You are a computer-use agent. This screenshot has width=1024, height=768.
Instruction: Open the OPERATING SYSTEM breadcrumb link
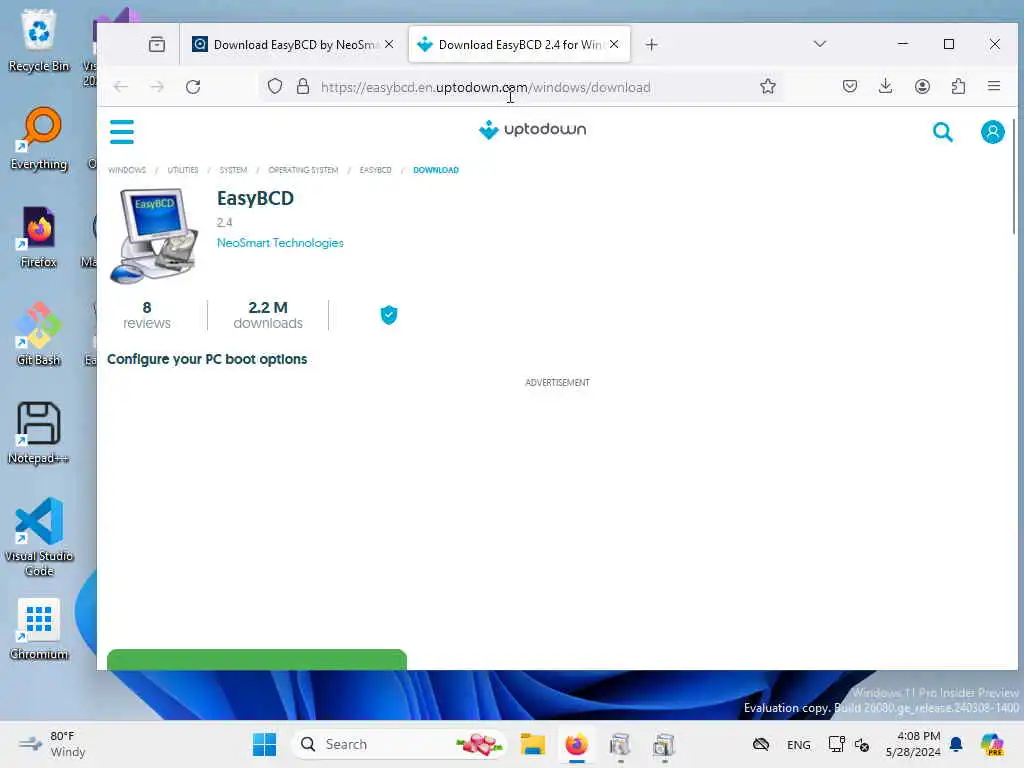point(303,170)
